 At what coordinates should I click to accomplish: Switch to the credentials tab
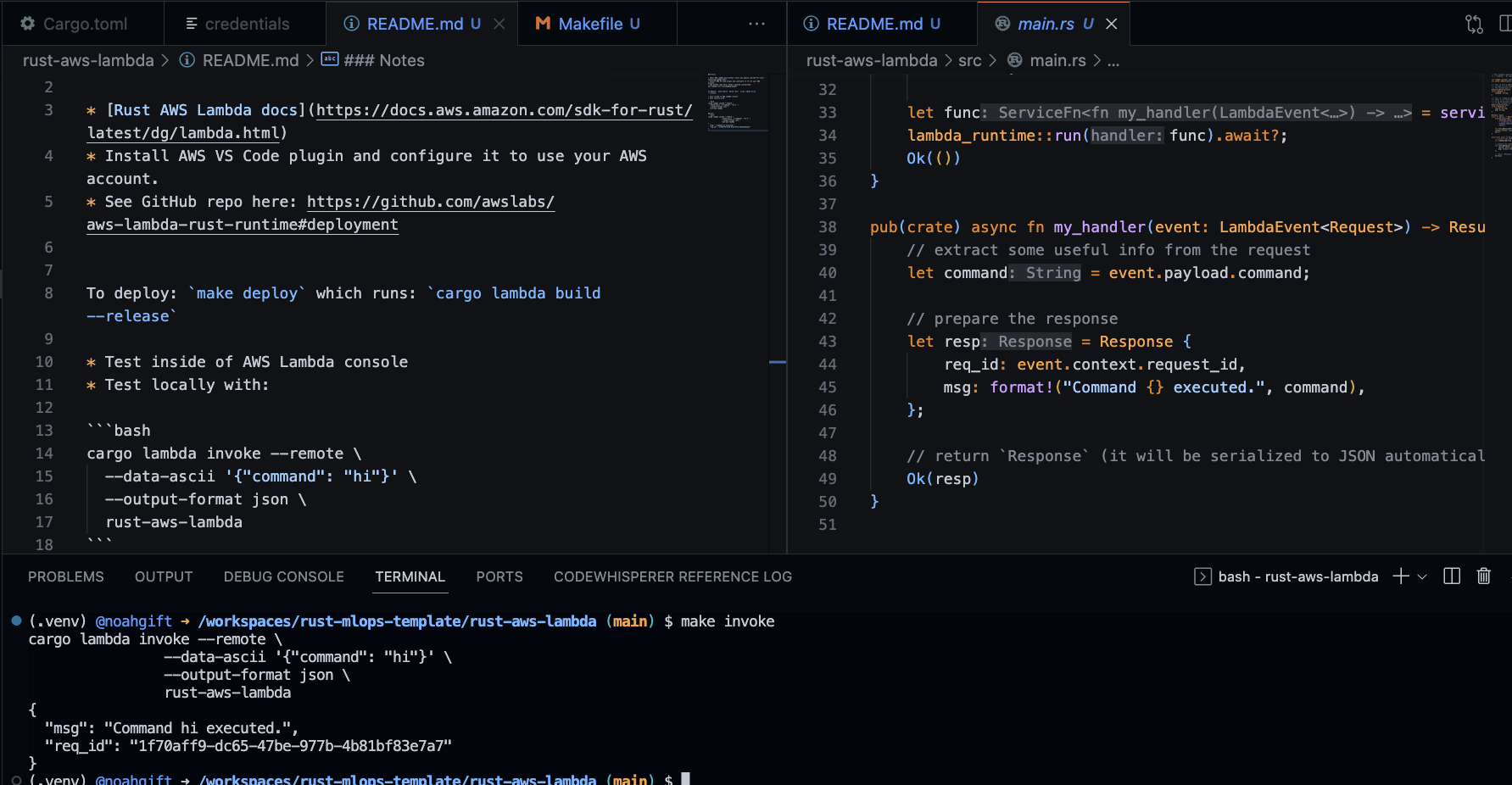[245, 24]
